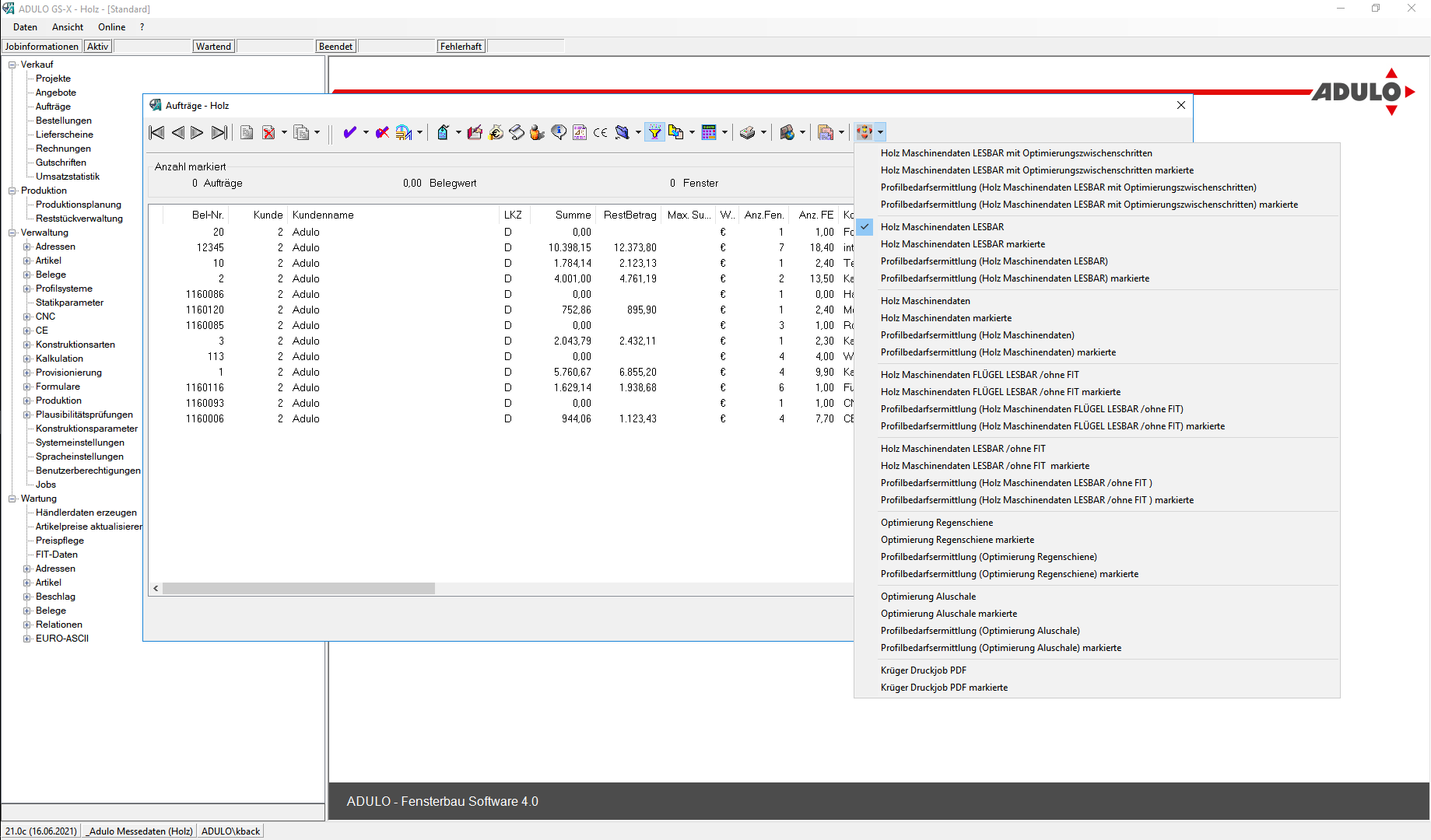
Task: Click the yellow-blue copy pages icon
Action: [x=675, y=133]
